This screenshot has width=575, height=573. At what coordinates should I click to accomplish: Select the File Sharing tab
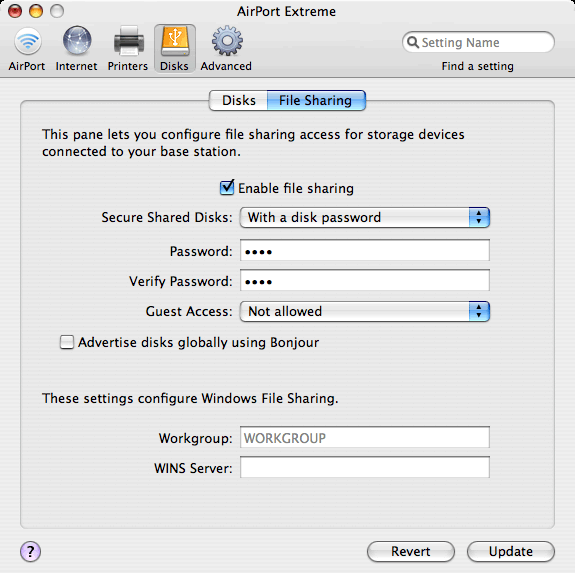(316, 100)
